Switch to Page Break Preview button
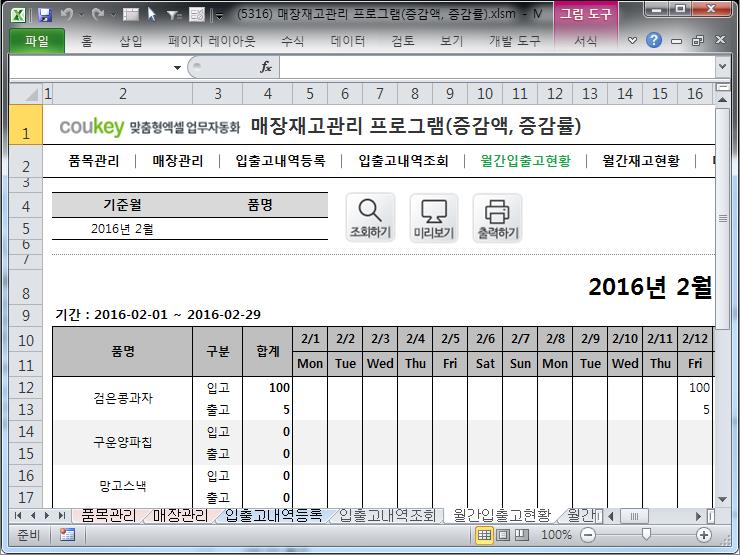 pyautogui.click(x=522, y=535)
